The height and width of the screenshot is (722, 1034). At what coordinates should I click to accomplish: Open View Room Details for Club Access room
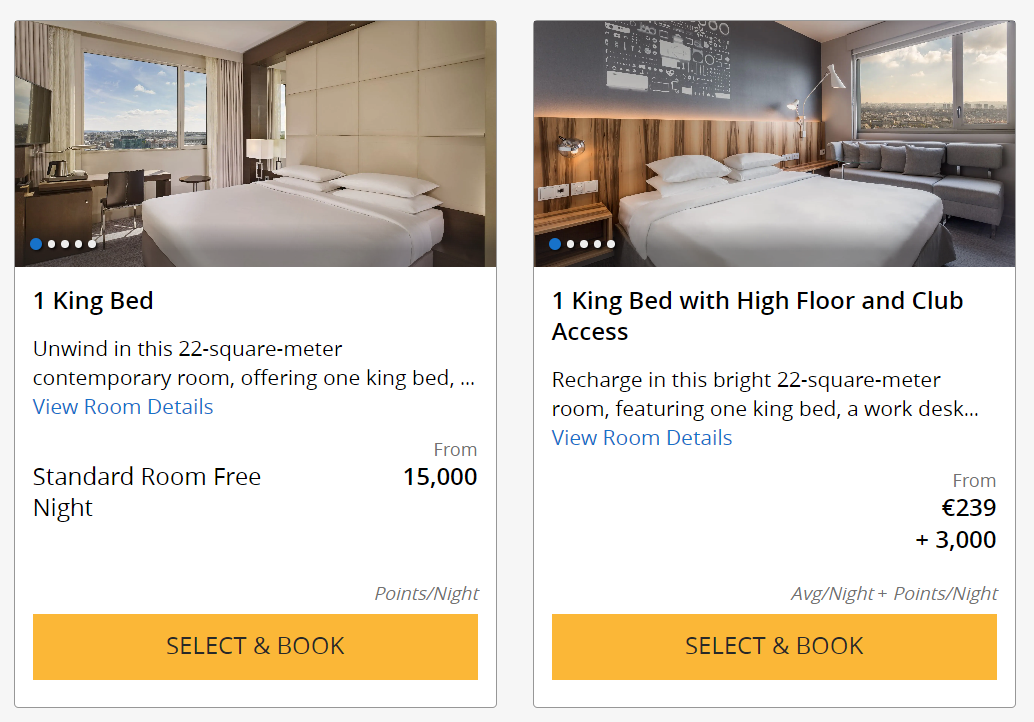(642, 438)
